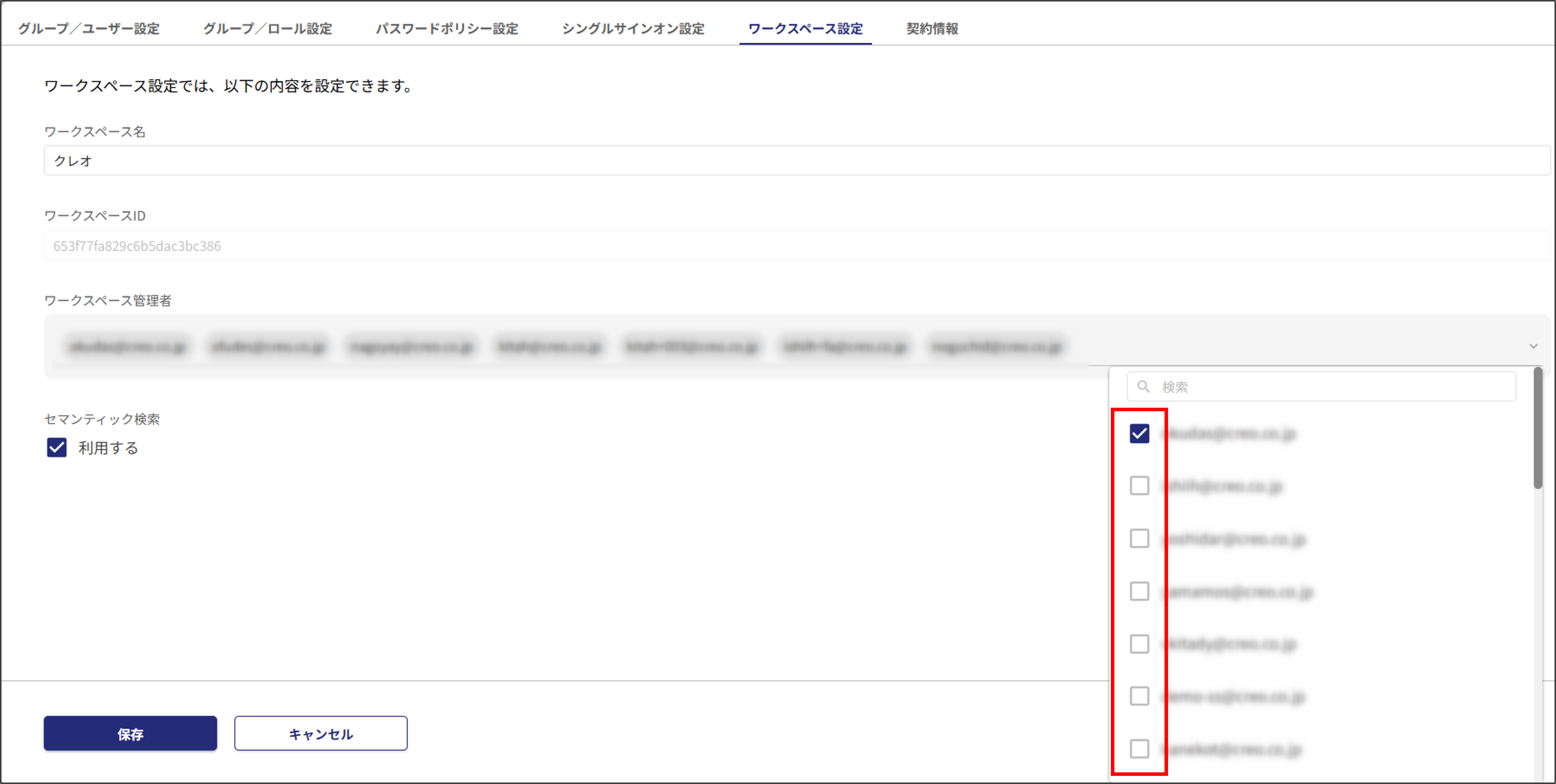
Task: Toggle the 利用する semantic search checkbox
Action: [57, 448]
